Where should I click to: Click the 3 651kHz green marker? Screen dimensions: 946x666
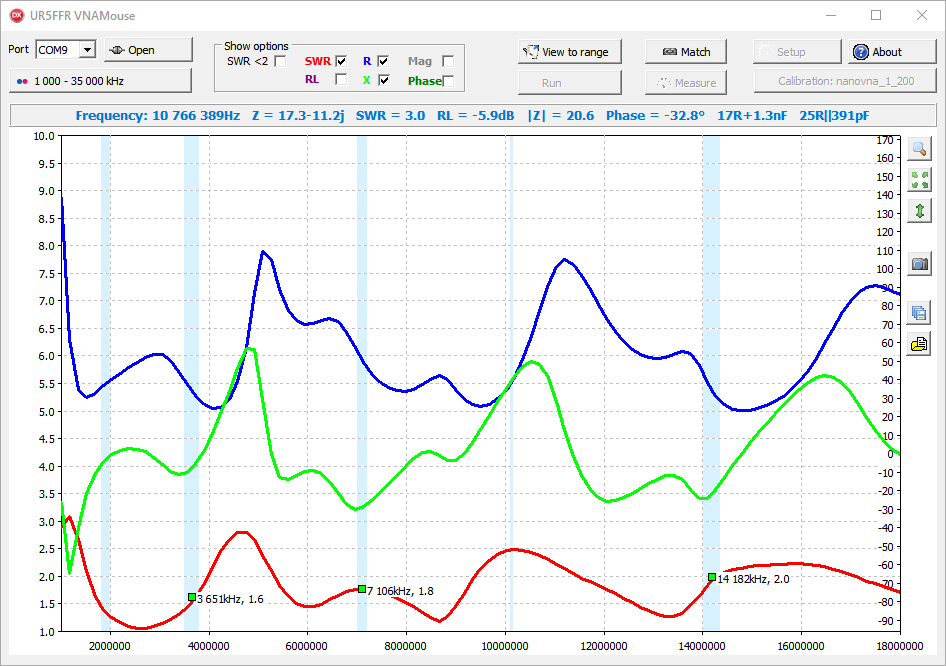pos(192,597)
